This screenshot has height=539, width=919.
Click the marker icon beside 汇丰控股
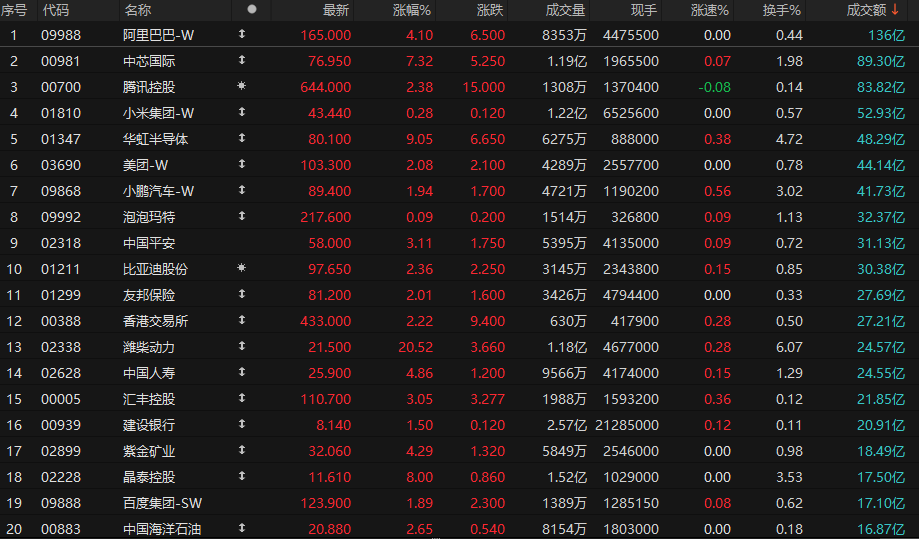[241, 398]
